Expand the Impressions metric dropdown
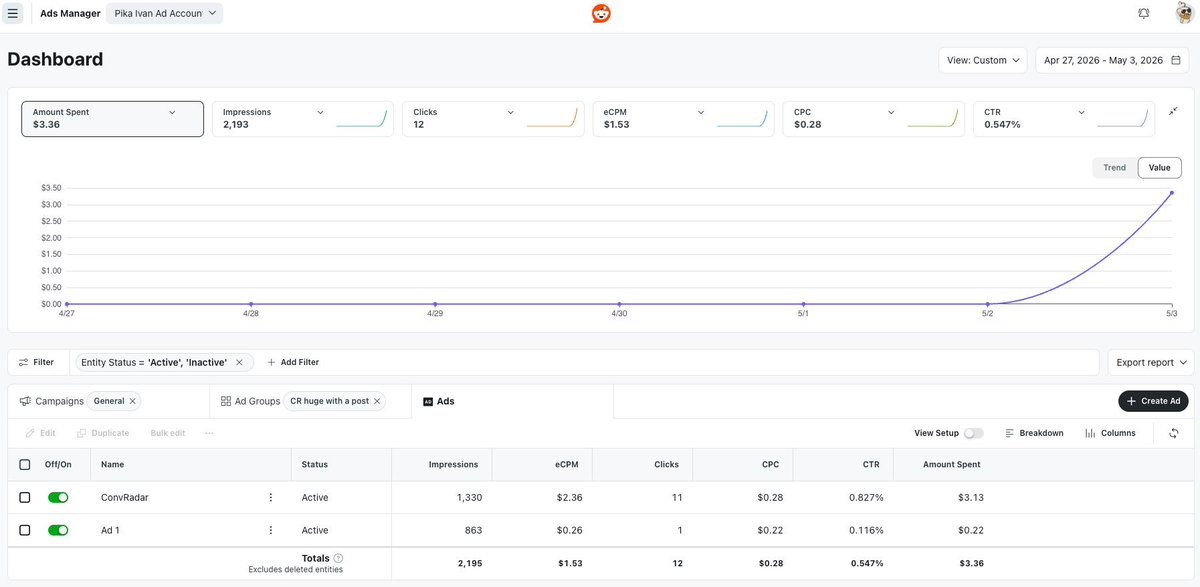The height and width of the screenshot is (587, 1200). tap(320, 113)
